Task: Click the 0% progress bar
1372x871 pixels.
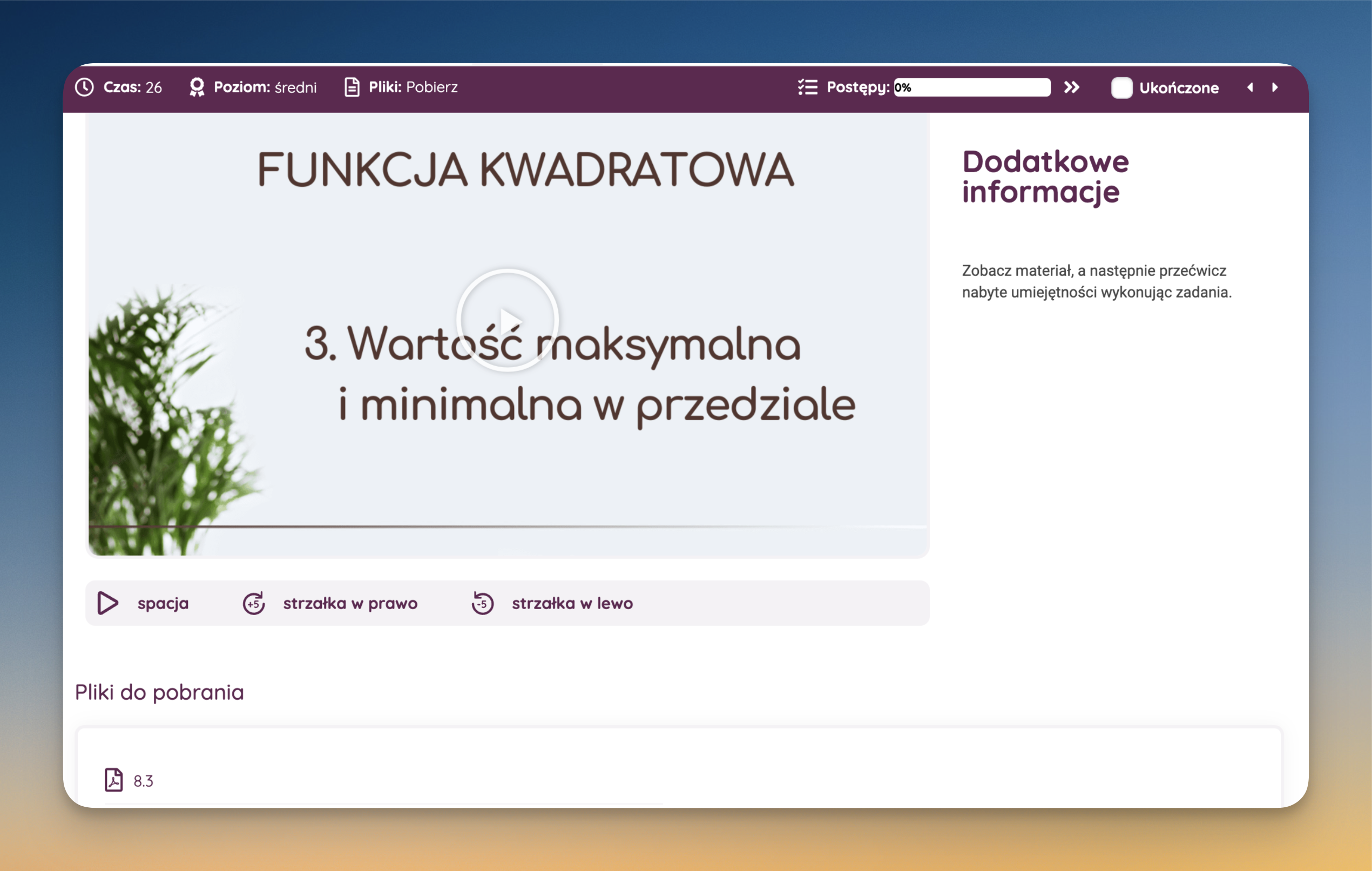Action: point(971,87)
